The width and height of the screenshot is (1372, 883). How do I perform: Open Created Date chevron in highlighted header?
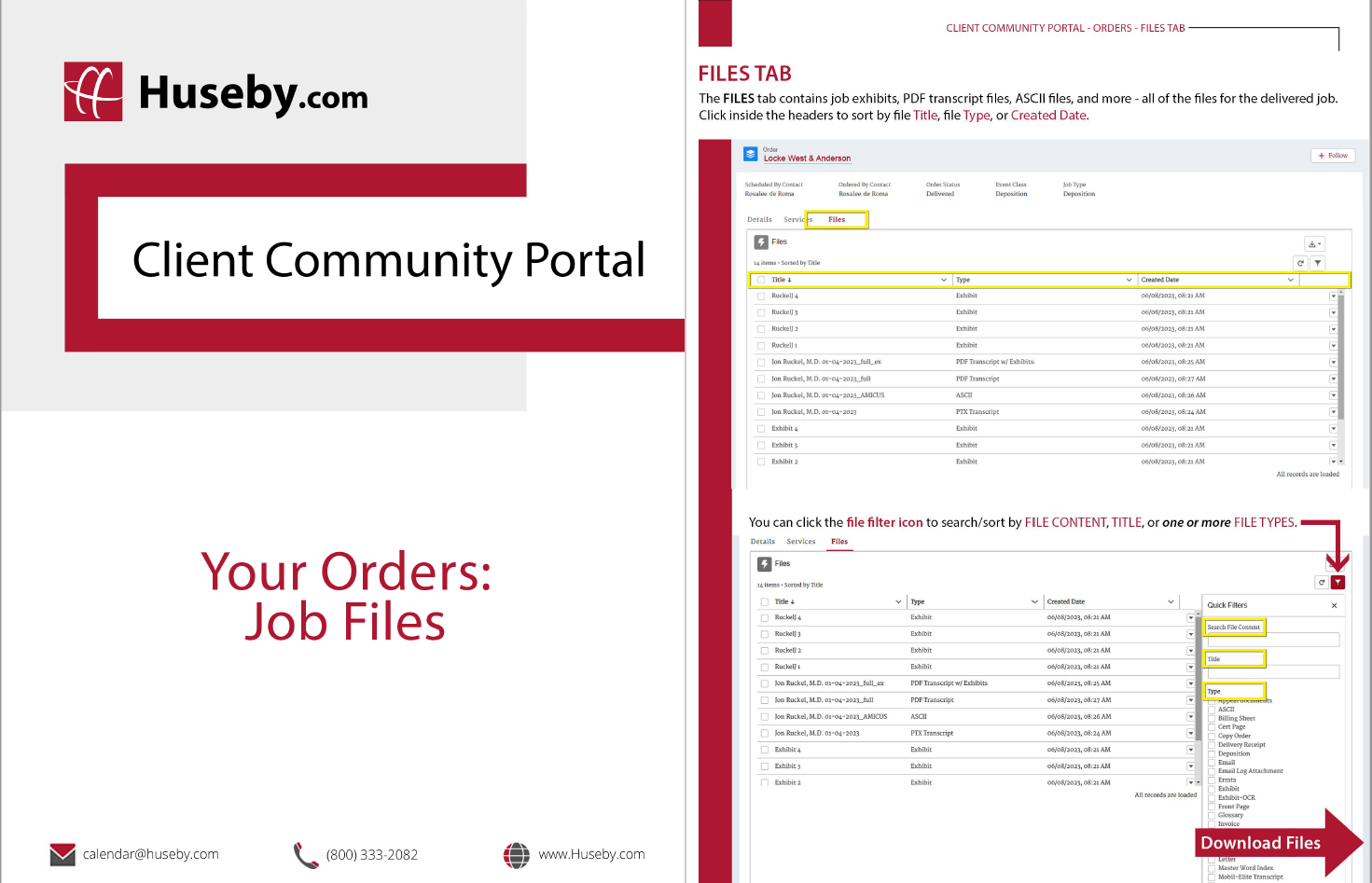point(1291,280)
